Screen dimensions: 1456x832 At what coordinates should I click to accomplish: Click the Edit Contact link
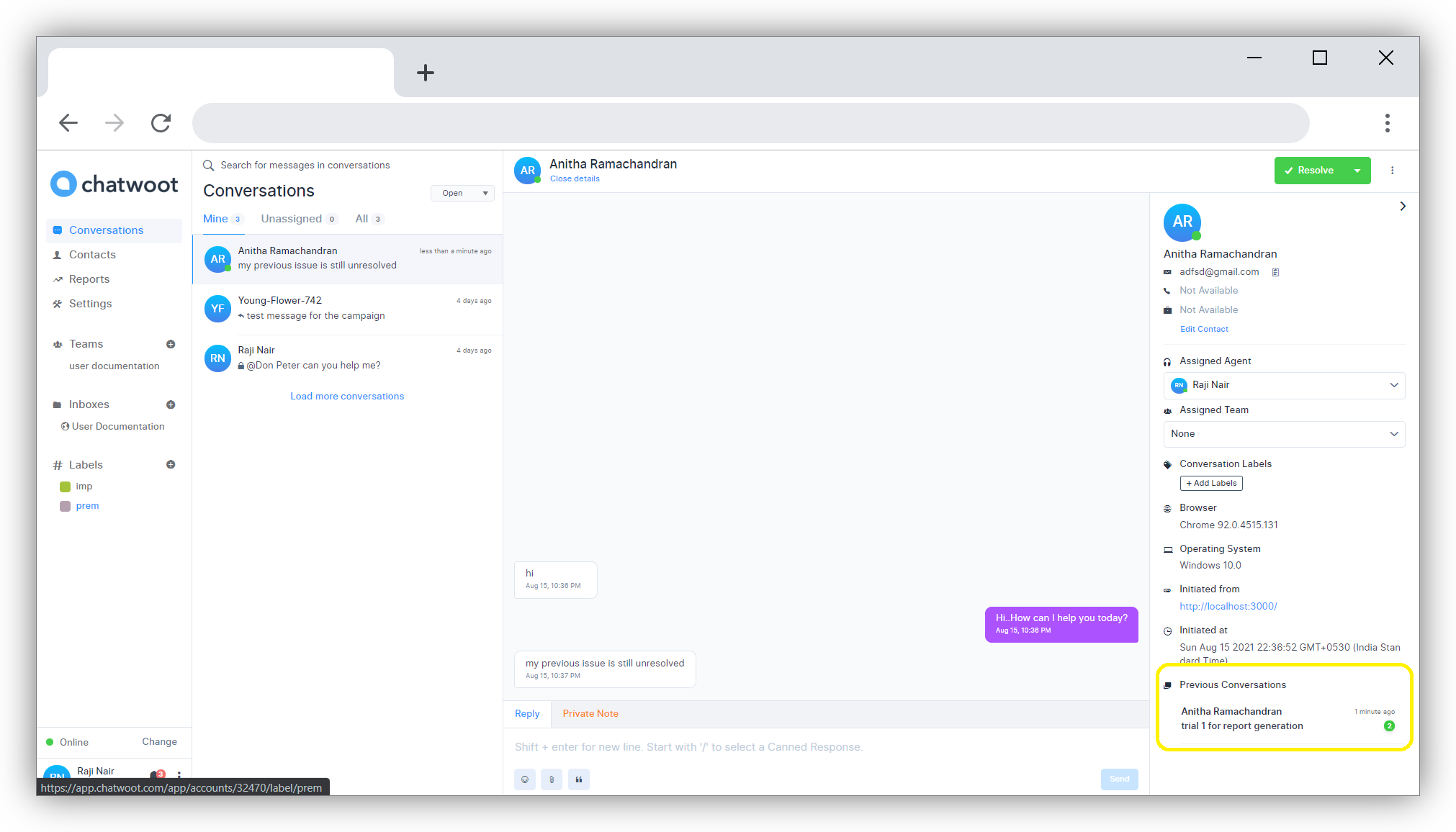[x=1203, y=328]
